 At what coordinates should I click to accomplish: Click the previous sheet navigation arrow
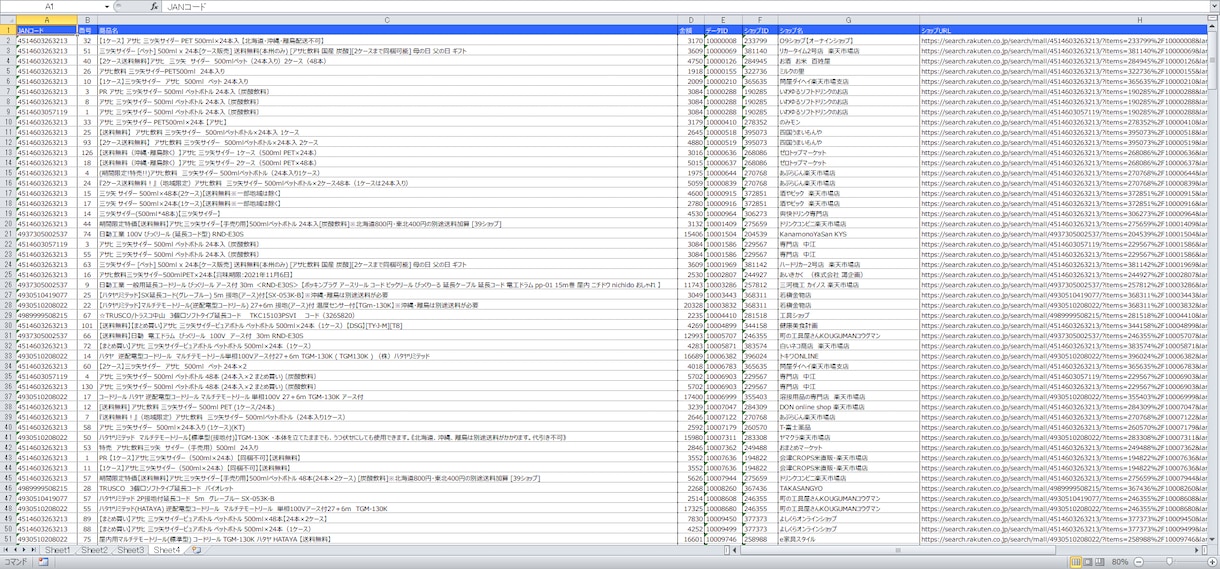tap(14, 550)
